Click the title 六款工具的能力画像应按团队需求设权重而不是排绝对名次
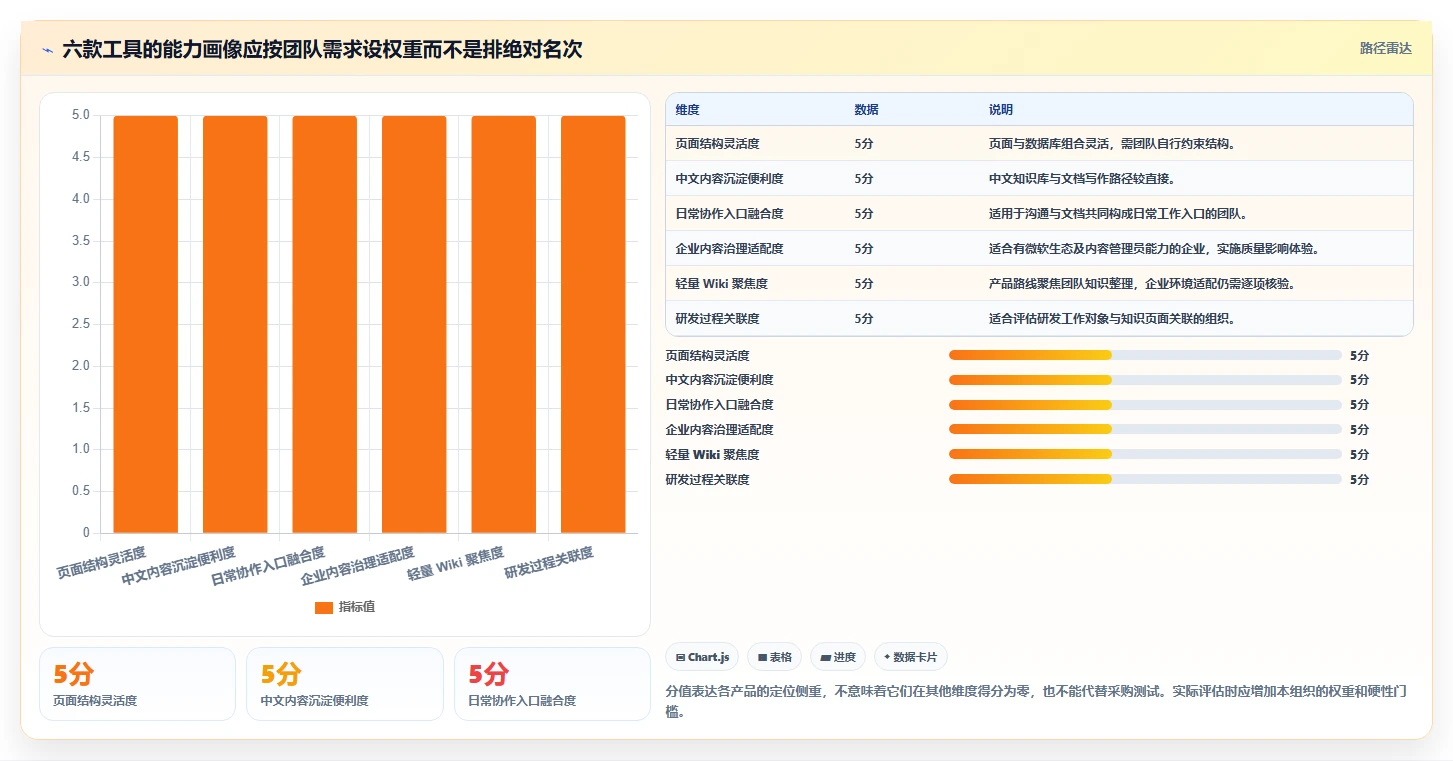The width and height of the screenshot is (1453, 761). pos(322,49)
